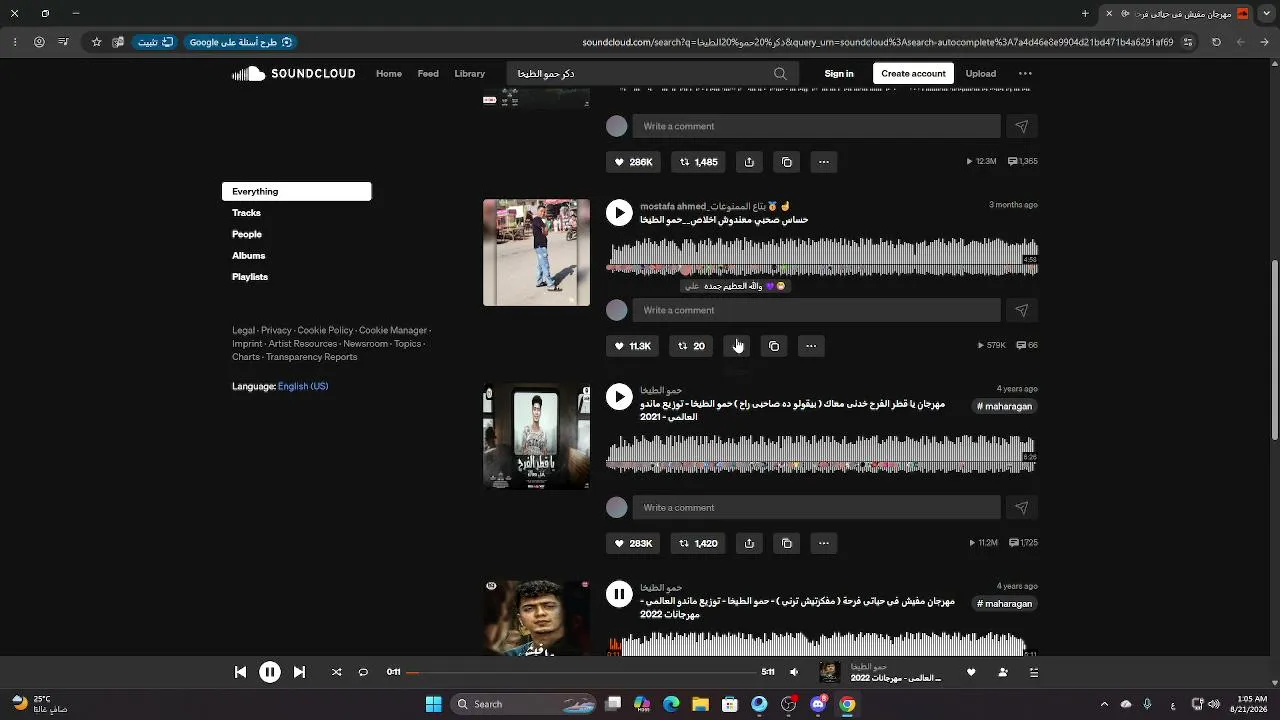
Task: Play the 2021 maharagan track
Action: (x=619, y=397)
